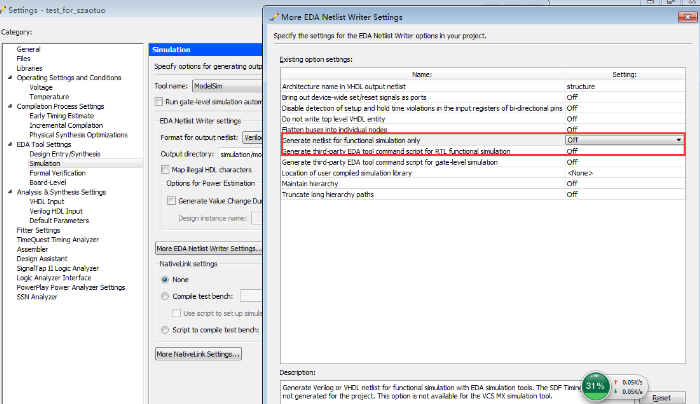Image resolution: width=700 pixels, height=404 pixels.
Task: Click More EDA Netlist Writer Settings button
Action: click(207, 248)
